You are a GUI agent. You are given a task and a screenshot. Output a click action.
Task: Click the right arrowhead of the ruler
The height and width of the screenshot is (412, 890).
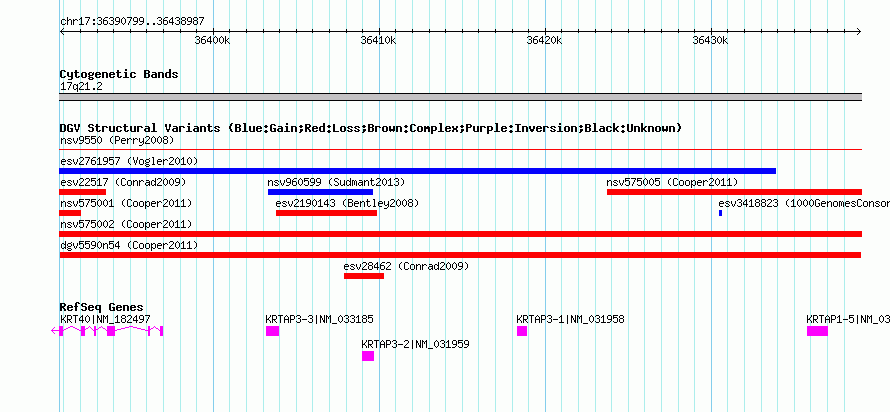(x=859, y=31)
